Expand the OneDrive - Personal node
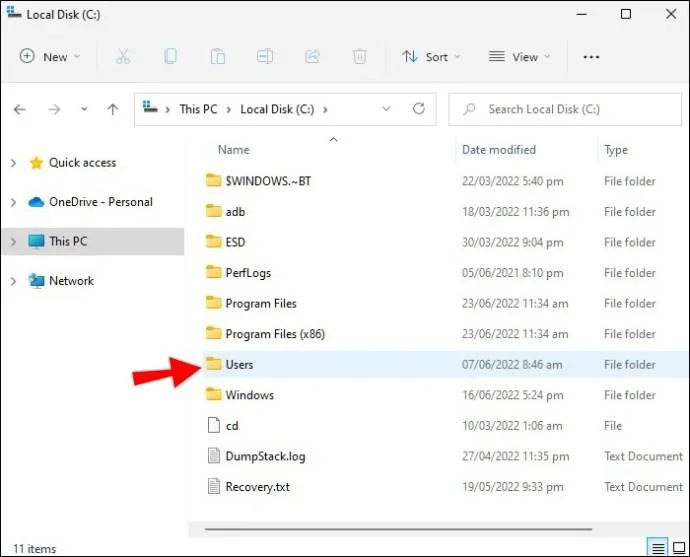The width and height of the screenshot is (690, 557). tap(13, 202)
